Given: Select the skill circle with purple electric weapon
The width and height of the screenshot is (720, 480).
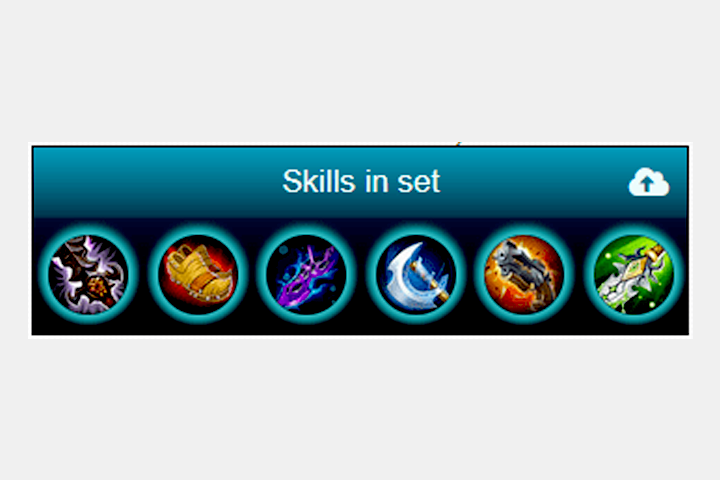Looking at the screenshot, I should click(x=307, y=274).
